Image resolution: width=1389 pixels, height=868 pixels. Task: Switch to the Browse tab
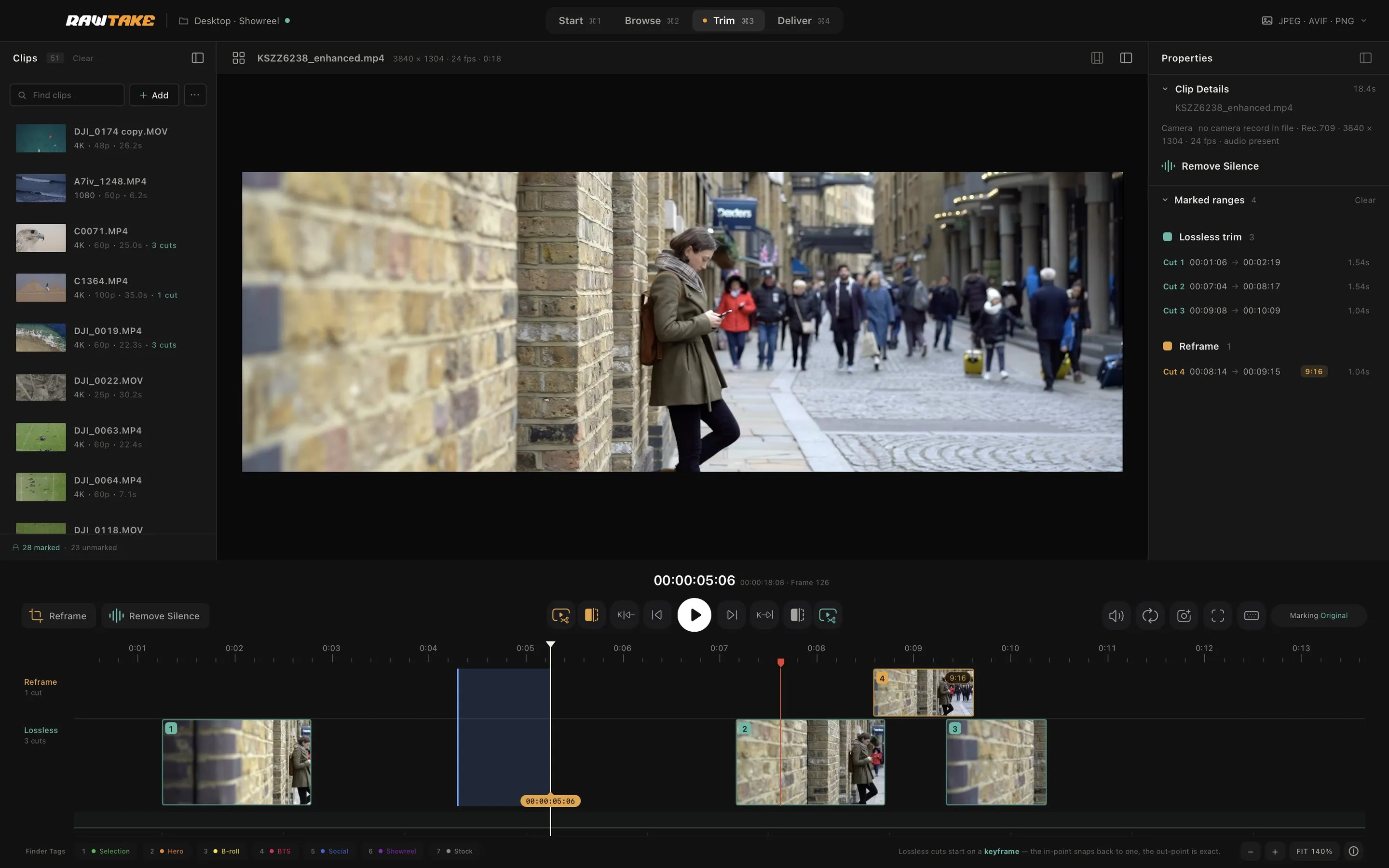point(652,21)
